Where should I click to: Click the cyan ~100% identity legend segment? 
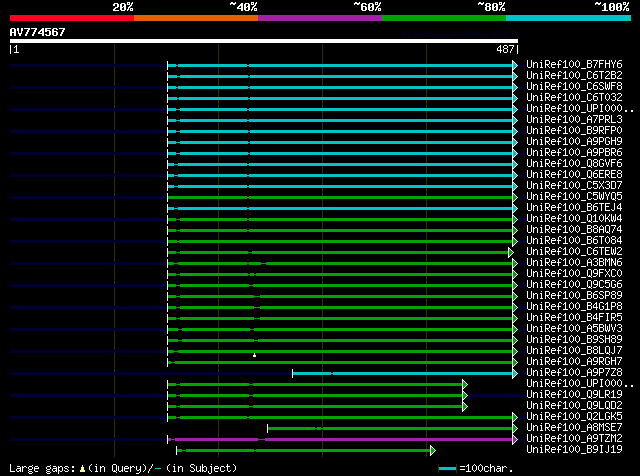point(569,18)
